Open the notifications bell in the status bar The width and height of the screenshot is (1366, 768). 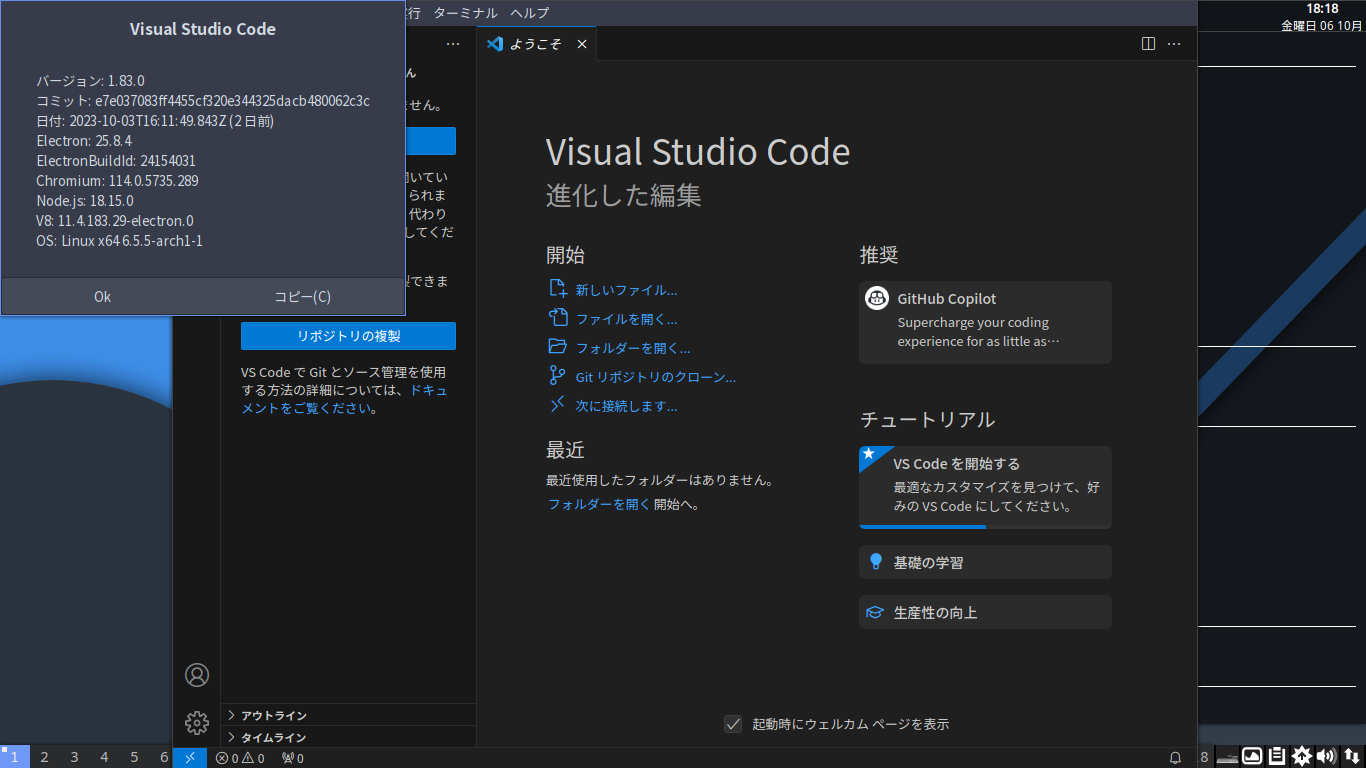click(x=1176, y=758)
